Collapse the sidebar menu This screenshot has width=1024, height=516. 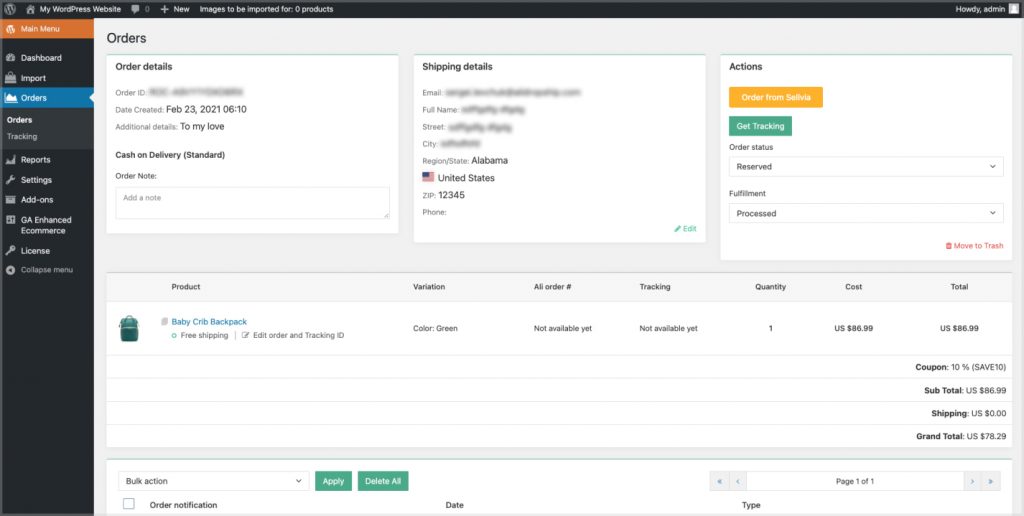(x=42, y=270)
